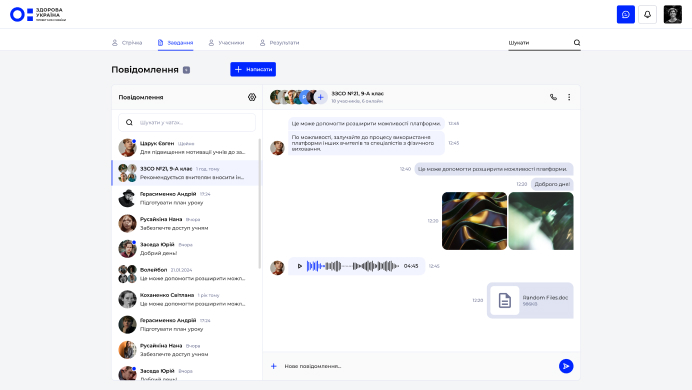Click the Нове повідомлення input field
692x390 pixels.
[x=419, y=366]
